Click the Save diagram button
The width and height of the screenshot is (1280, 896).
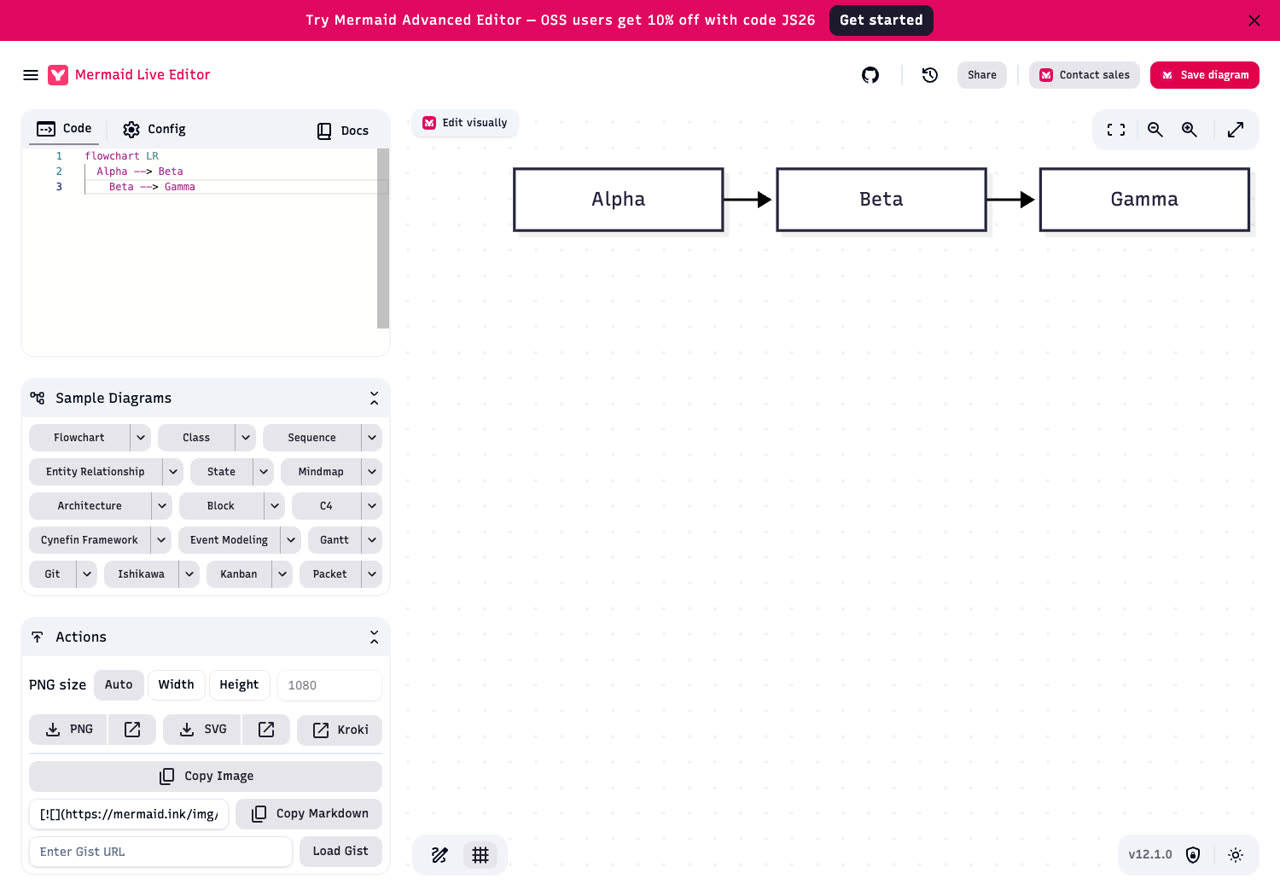[1205, 75]
